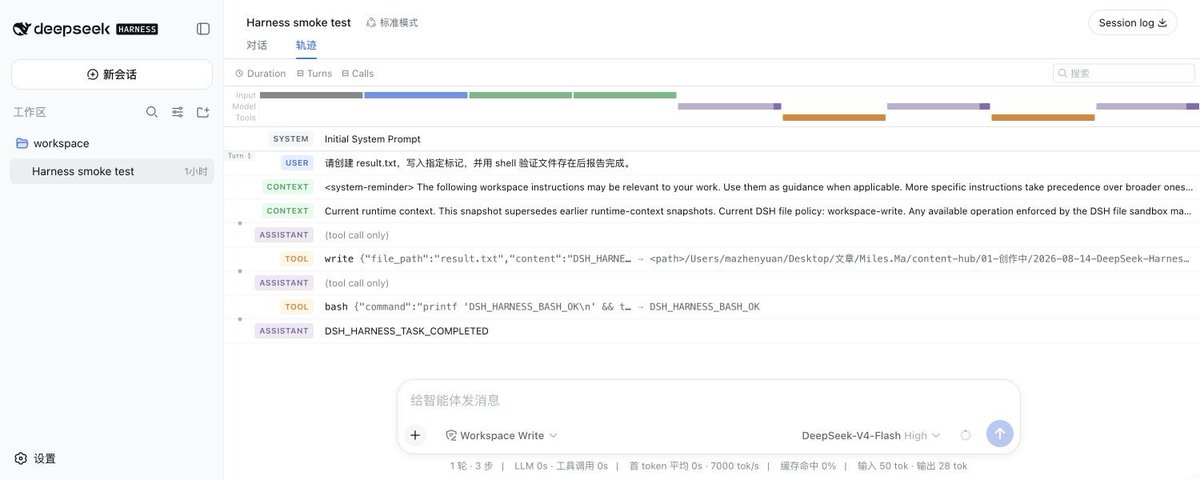
Task: Open the USER message row
Action: tap(712, 163)
